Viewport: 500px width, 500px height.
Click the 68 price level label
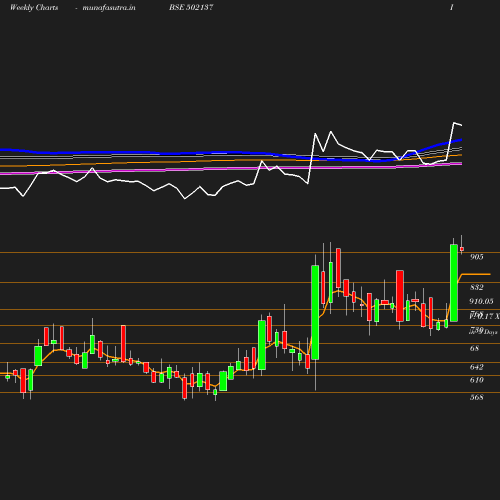(x=474, y=348)
